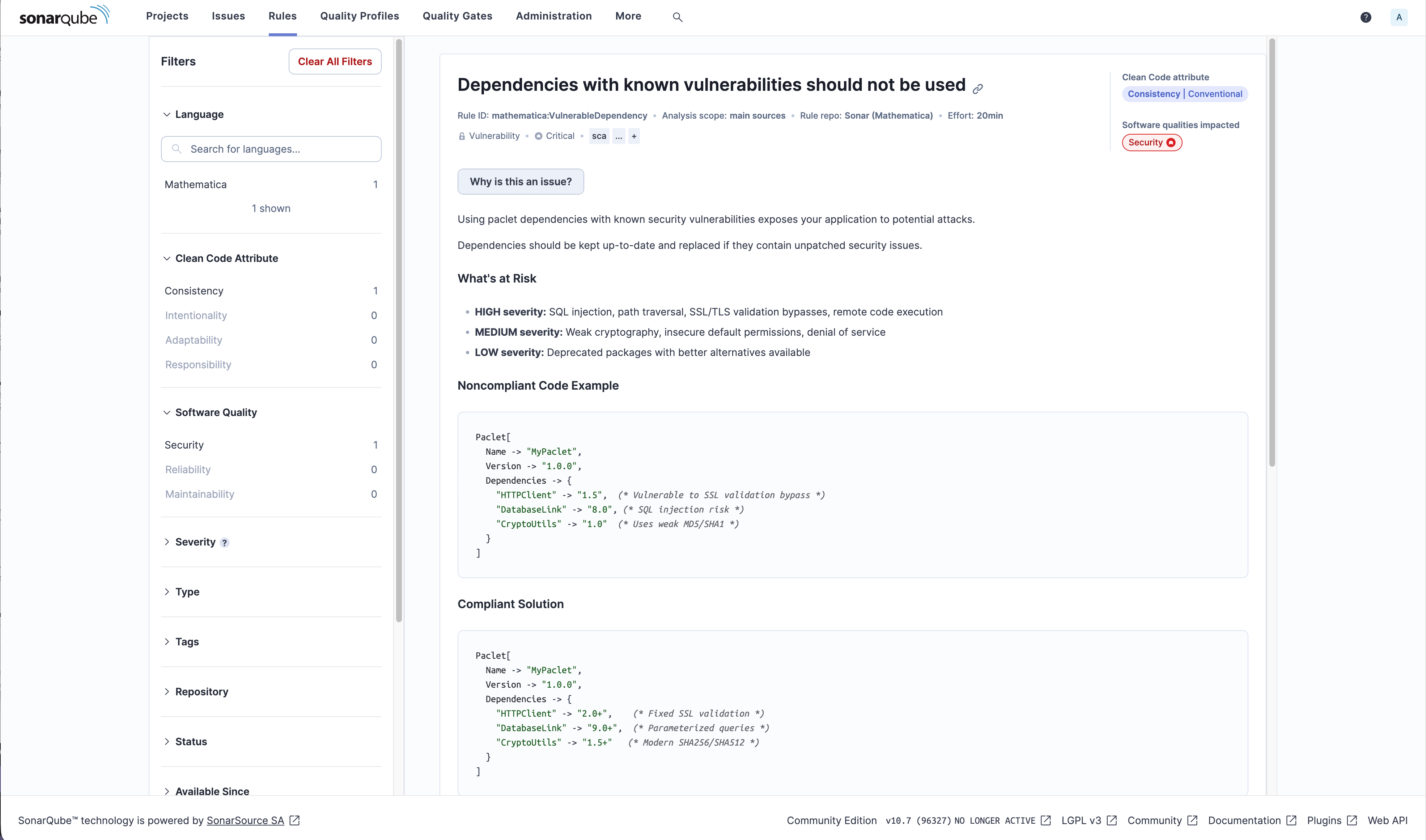The height and width of the screenshot is (840, 1426).
Task: Click the Severity help question icon
Action: coord(224,542)
